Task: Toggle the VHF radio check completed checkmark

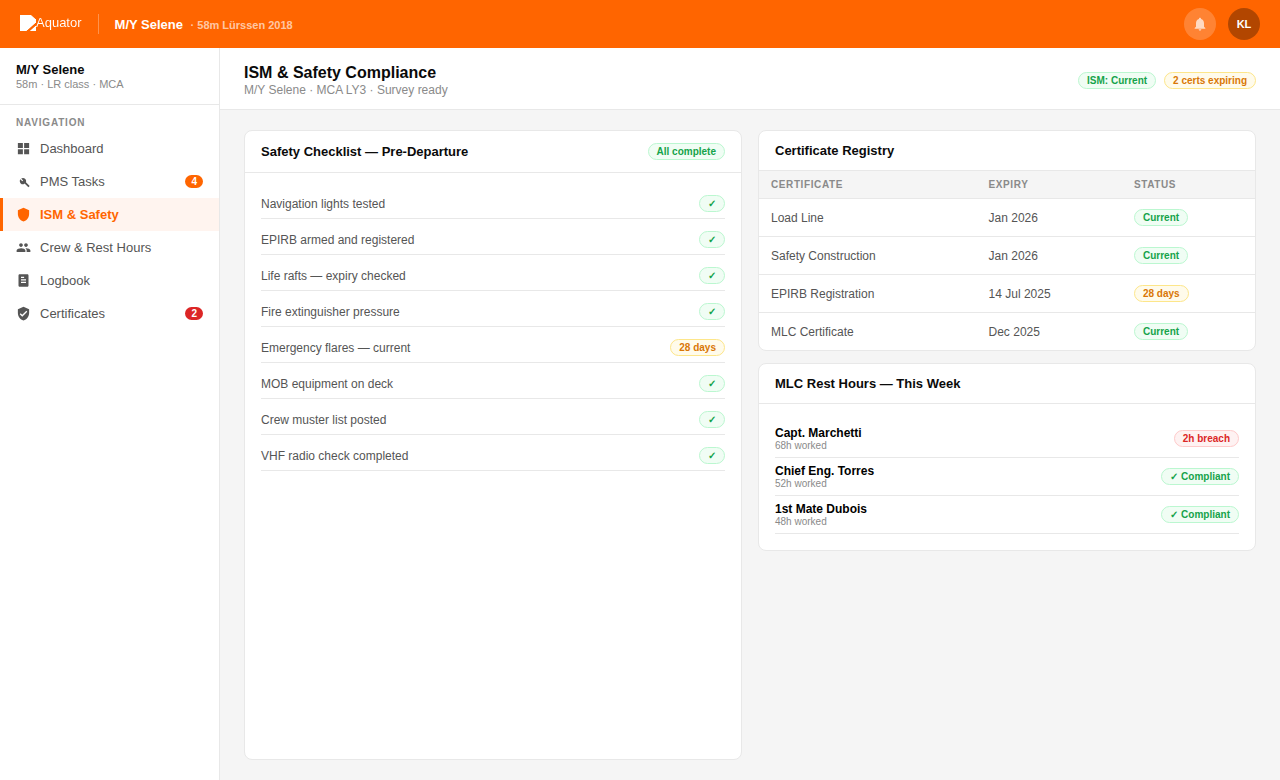Action: 712,456
